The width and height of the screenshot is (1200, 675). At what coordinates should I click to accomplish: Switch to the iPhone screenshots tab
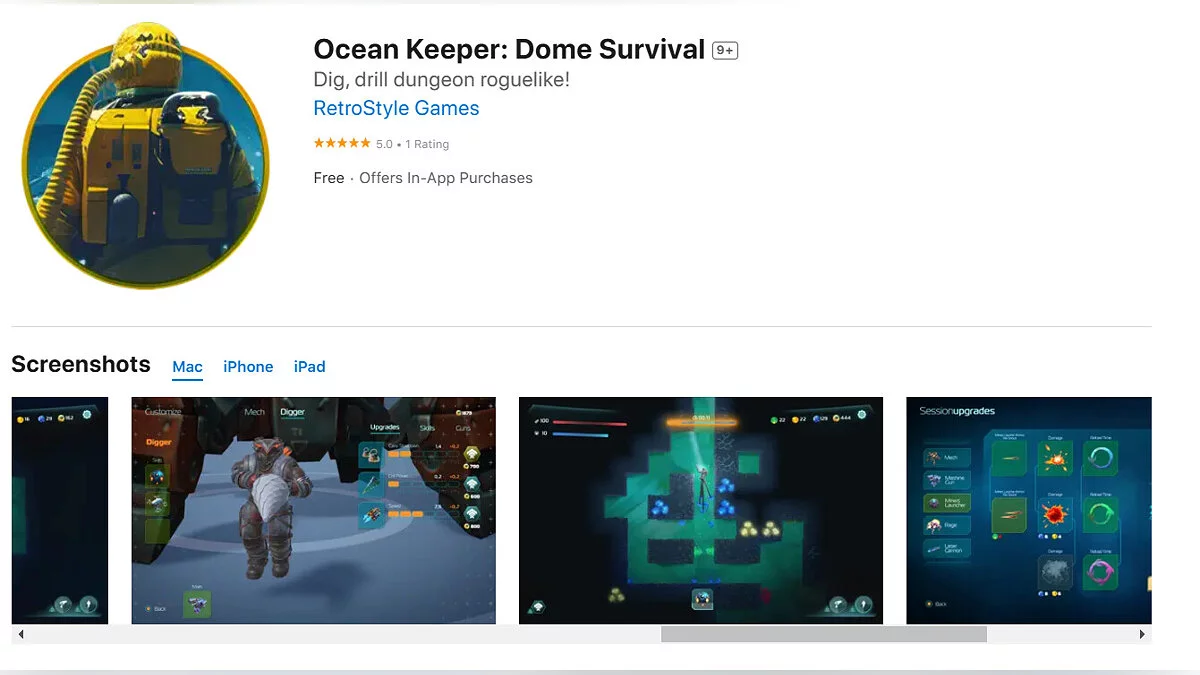pyautogui.click(x=248, y=367)
